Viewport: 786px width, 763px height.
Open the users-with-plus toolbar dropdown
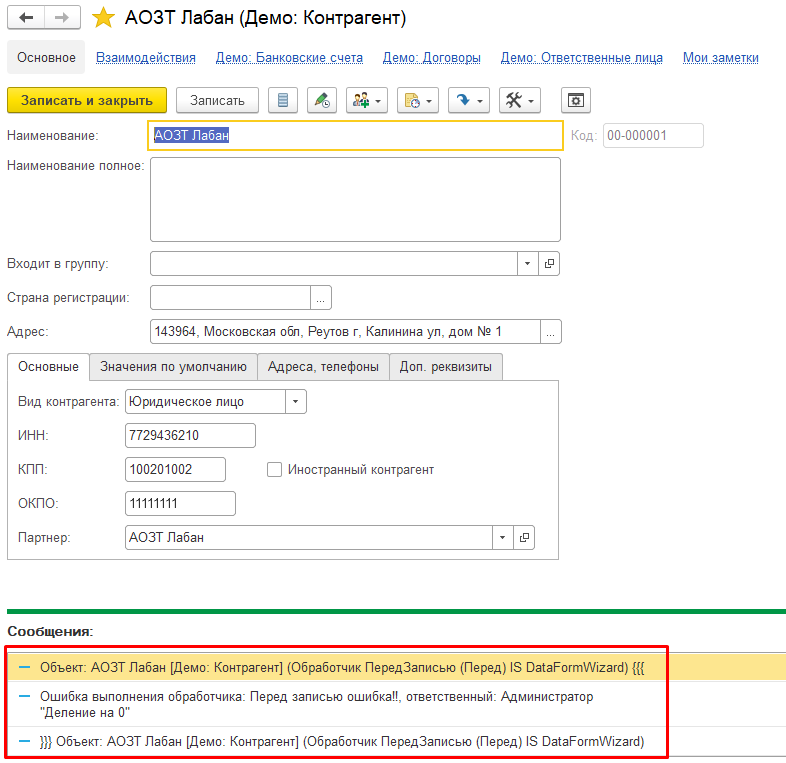tap(366, 100)
